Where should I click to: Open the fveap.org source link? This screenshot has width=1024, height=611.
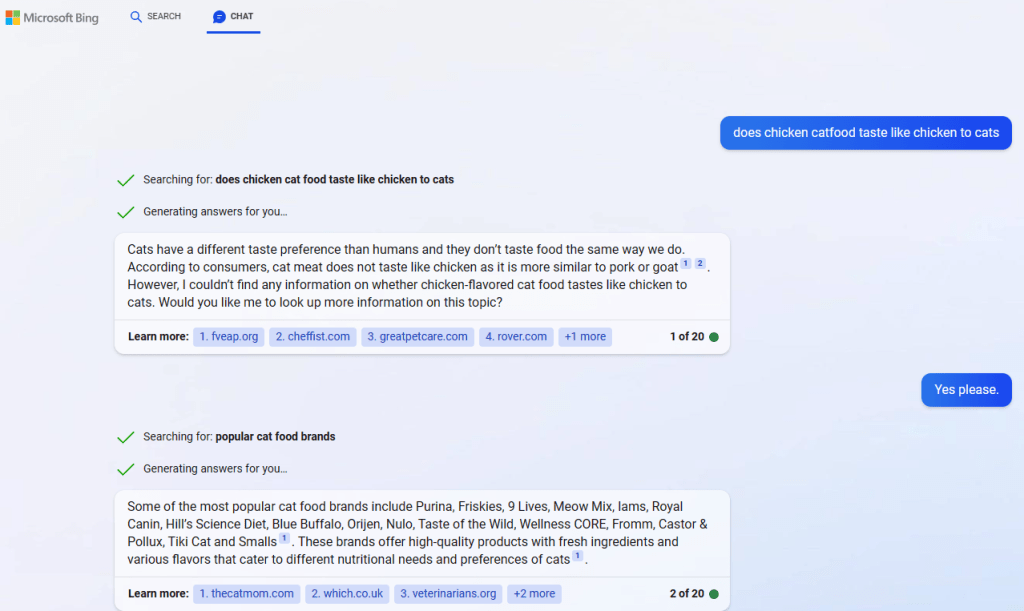tap(228, 337)
